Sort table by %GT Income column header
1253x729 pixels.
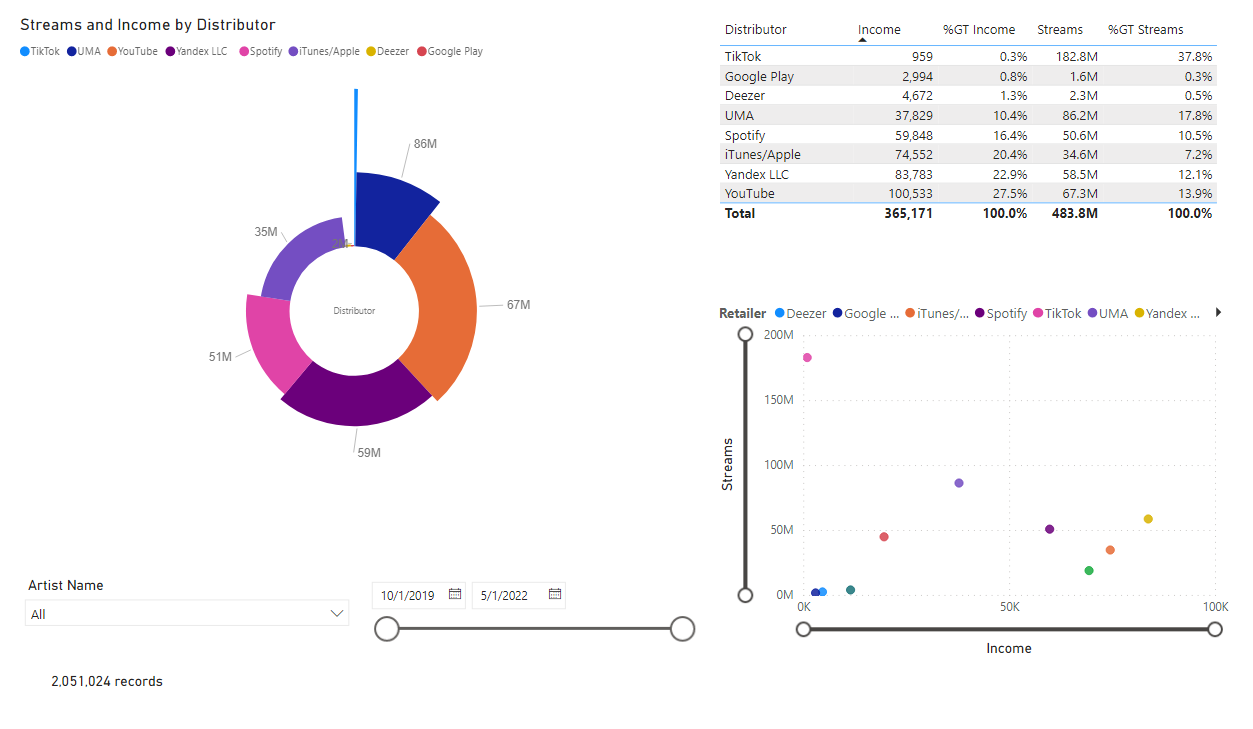[979, 30]
